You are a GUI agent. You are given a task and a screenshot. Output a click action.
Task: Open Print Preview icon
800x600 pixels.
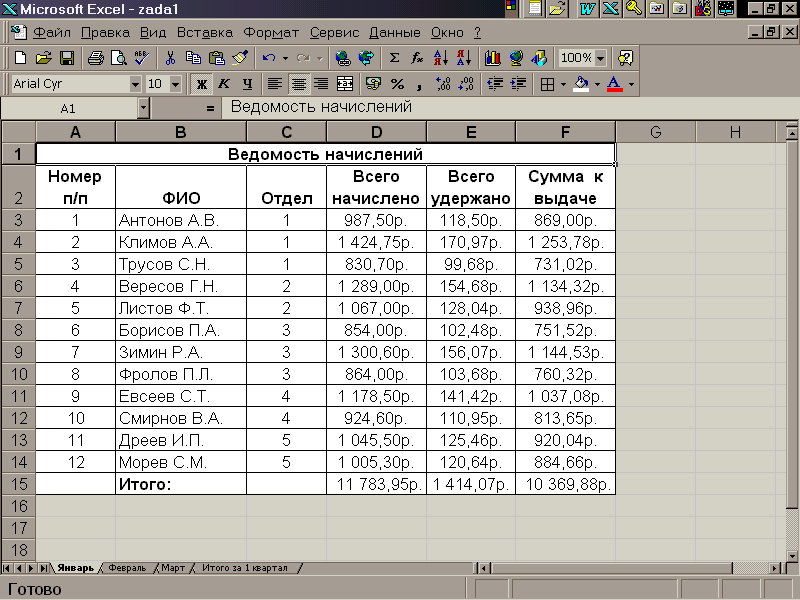[x=118, y=58]
